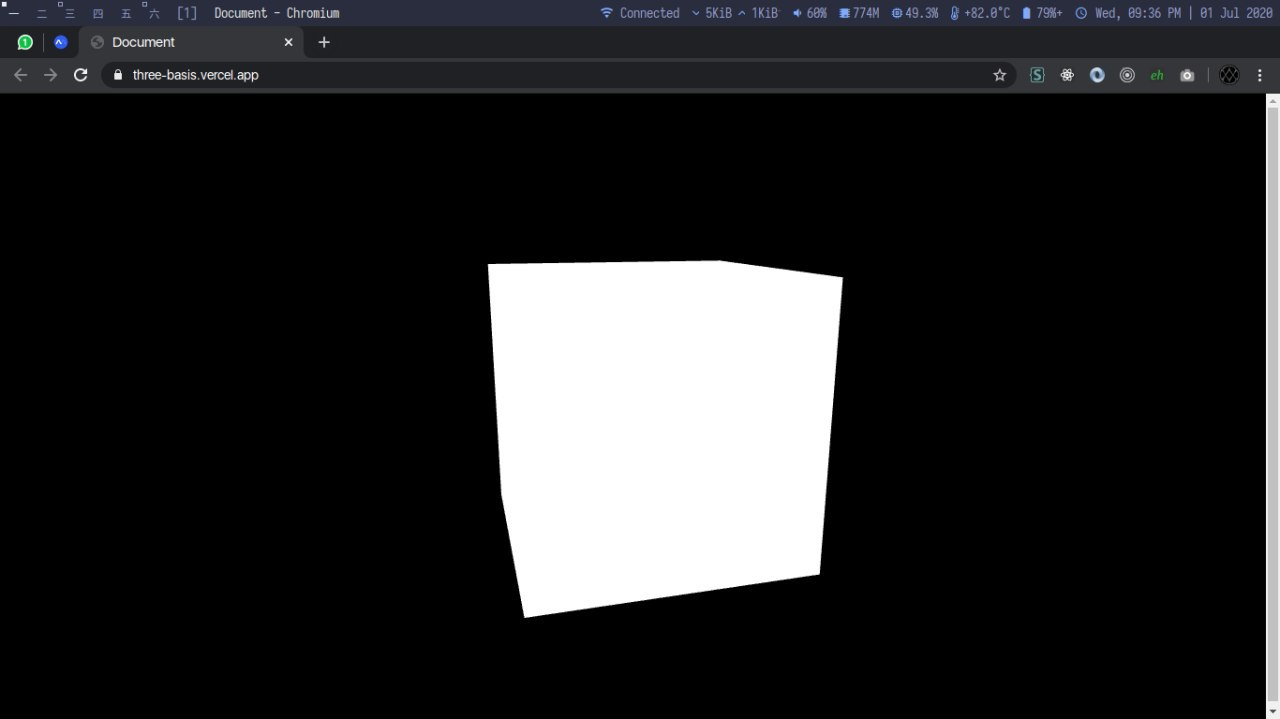Click the WiFi Connected status indicator
The image size is (1280, 719).
pos(640,13)
